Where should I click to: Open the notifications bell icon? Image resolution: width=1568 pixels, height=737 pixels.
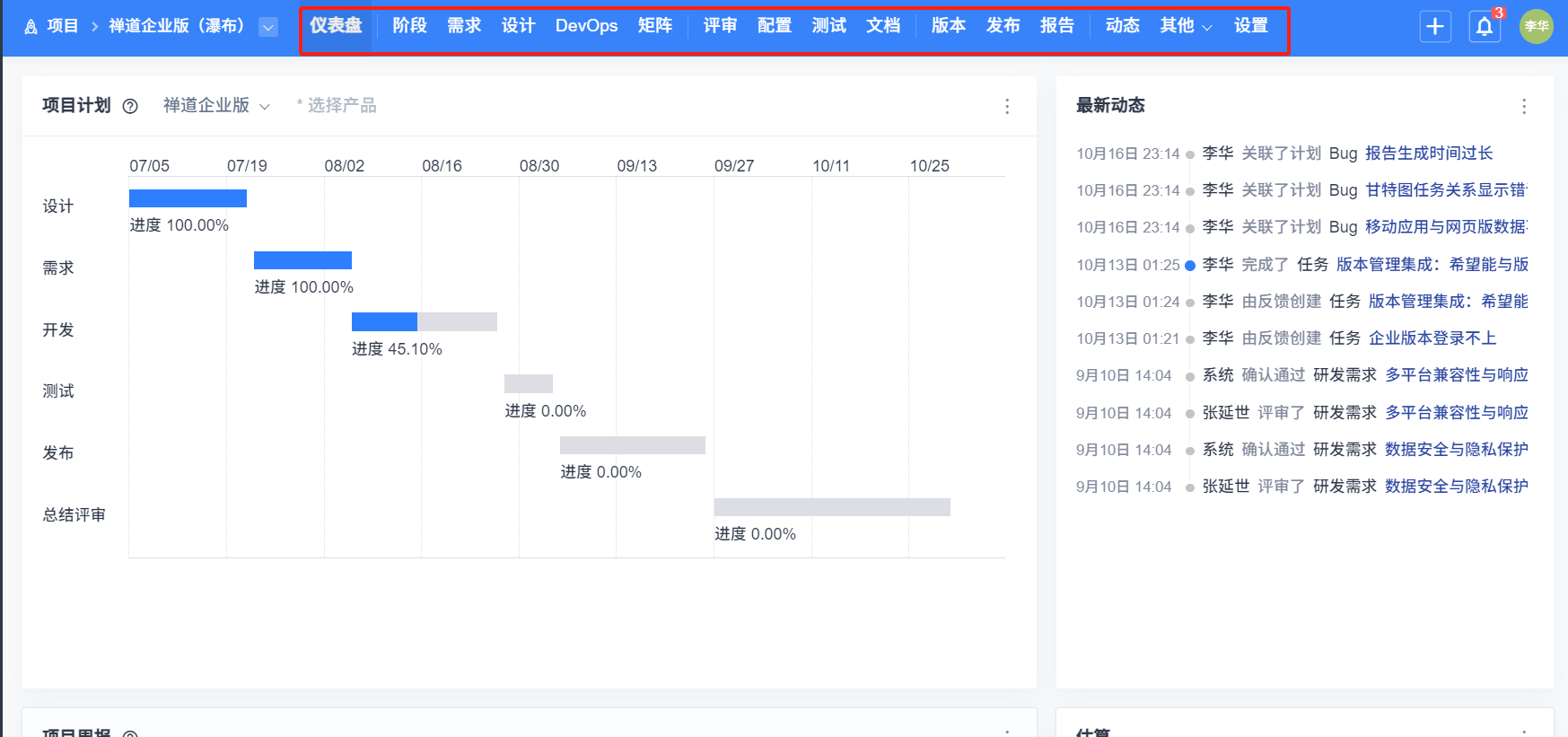coord(1485,27)
